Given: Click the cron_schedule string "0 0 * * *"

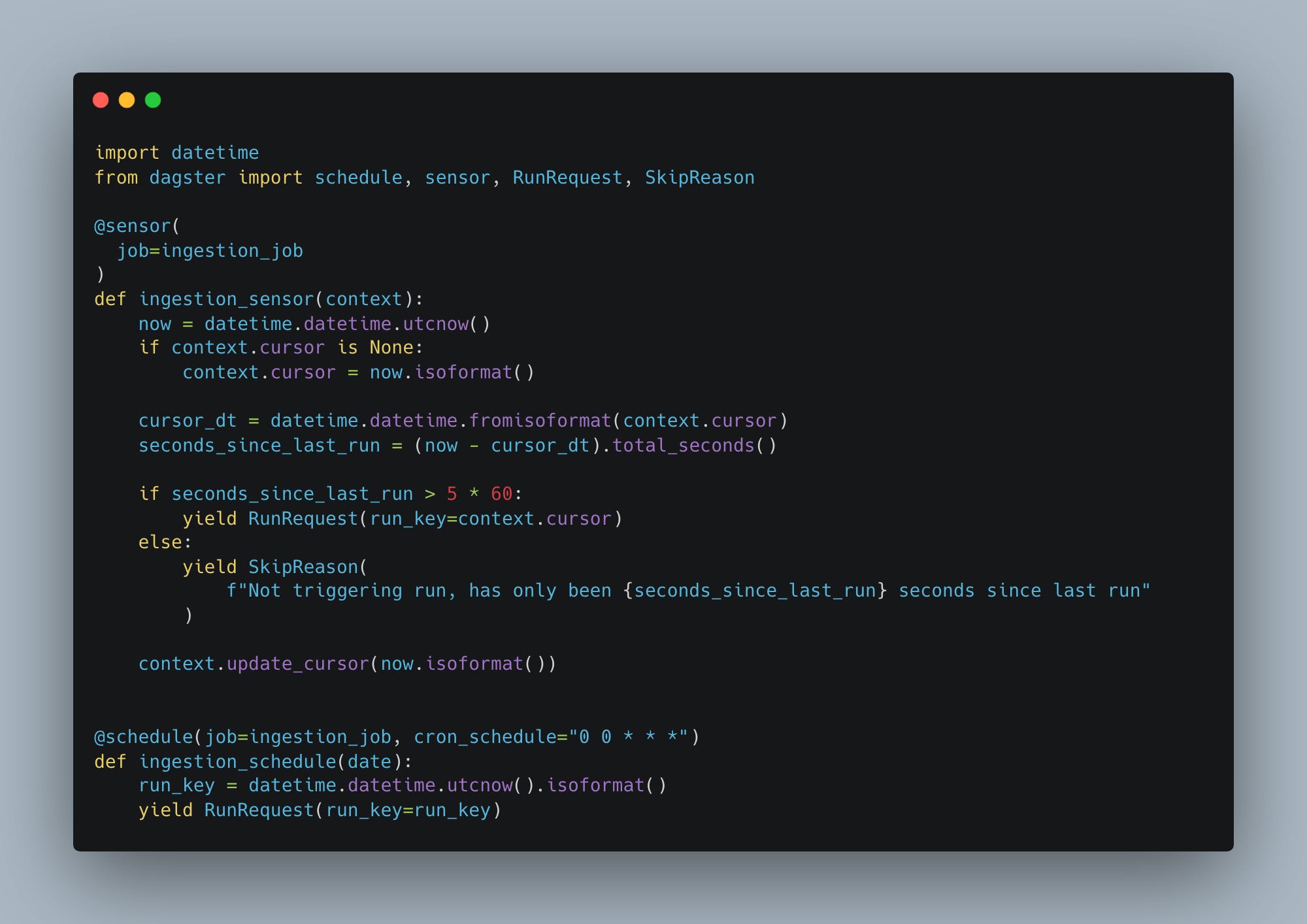Looking at the screenshot, I should [628, 737].
